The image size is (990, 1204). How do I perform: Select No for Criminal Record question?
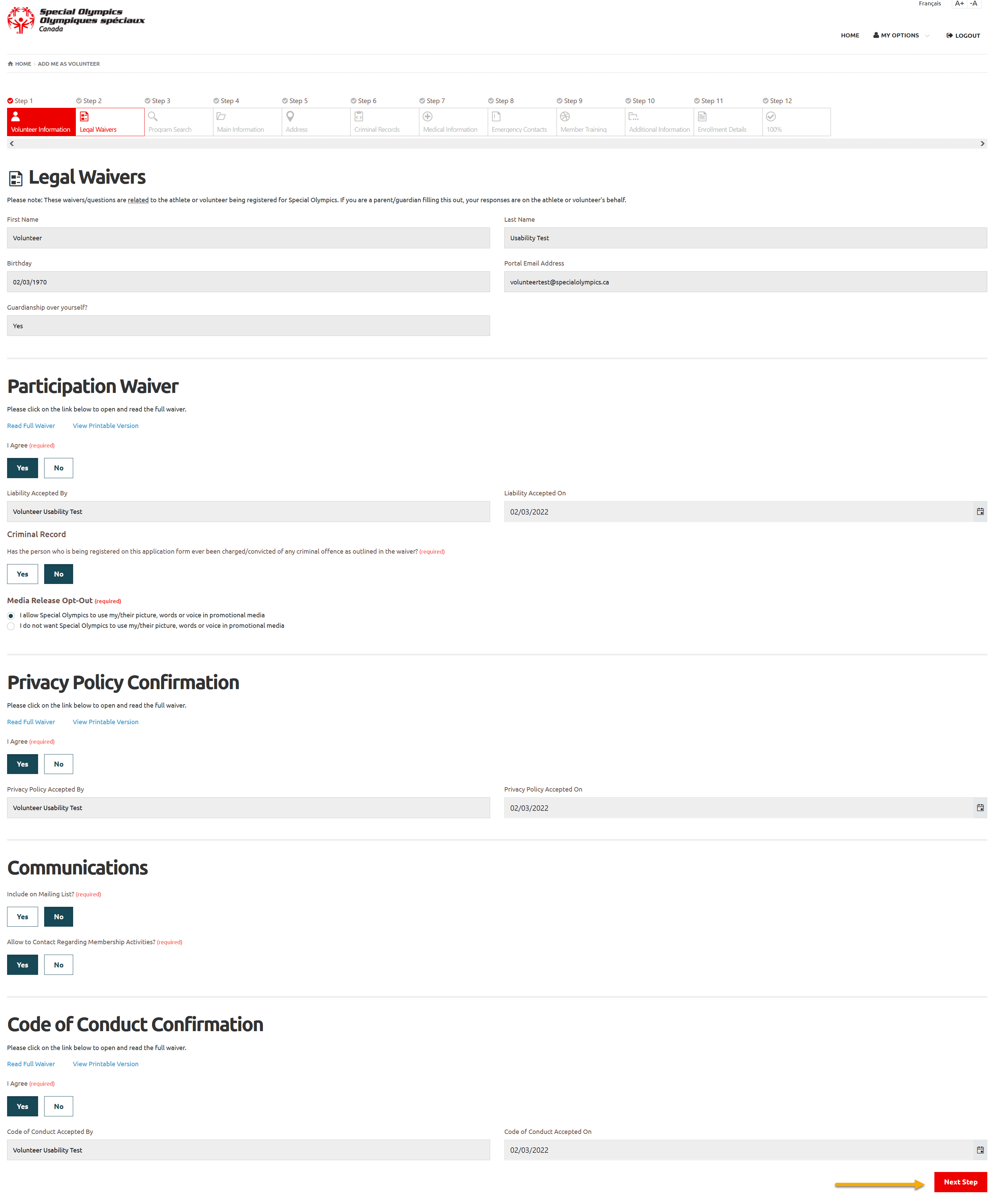[x=59, y=574]
